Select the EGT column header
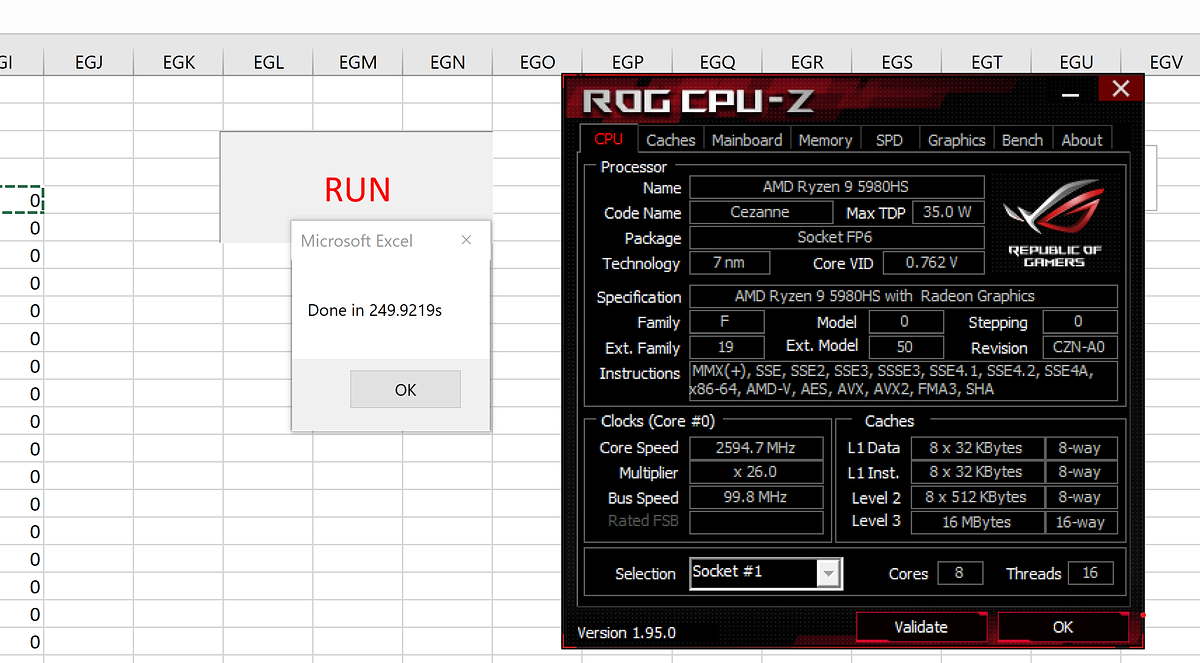This screenshot has width=1200, height=663. [986, 62]
